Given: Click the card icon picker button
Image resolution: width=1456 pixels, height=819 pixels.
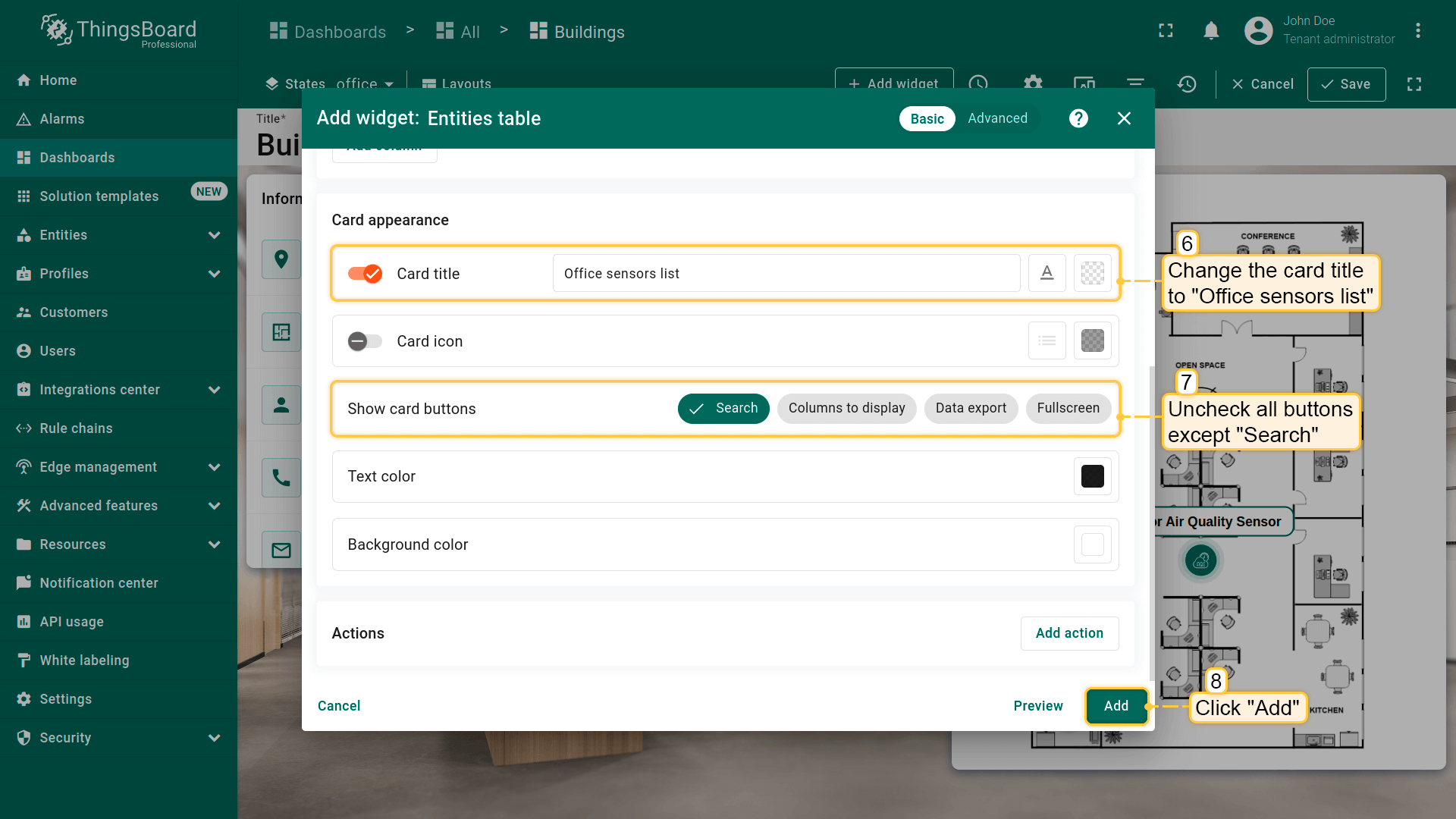Looking at the screenshot, I should (x=1046, y=341).
